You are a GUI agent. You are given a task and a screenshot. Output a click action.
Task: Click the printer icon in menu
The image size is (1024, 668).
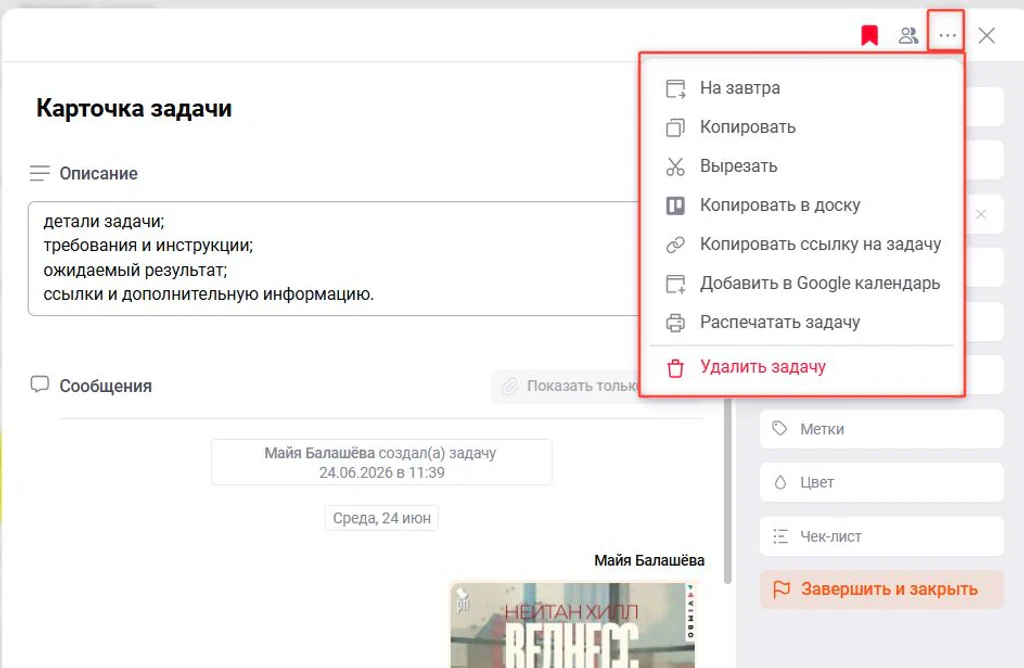point(675,323)
